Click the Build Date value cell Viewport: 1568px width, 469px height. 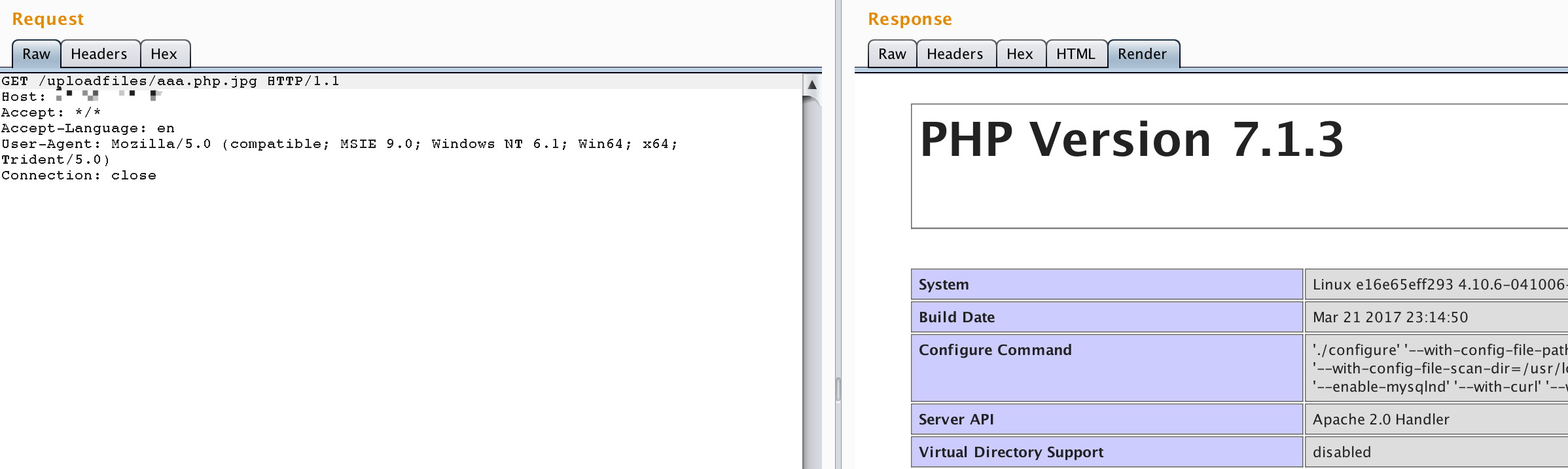click(1390, 317)
